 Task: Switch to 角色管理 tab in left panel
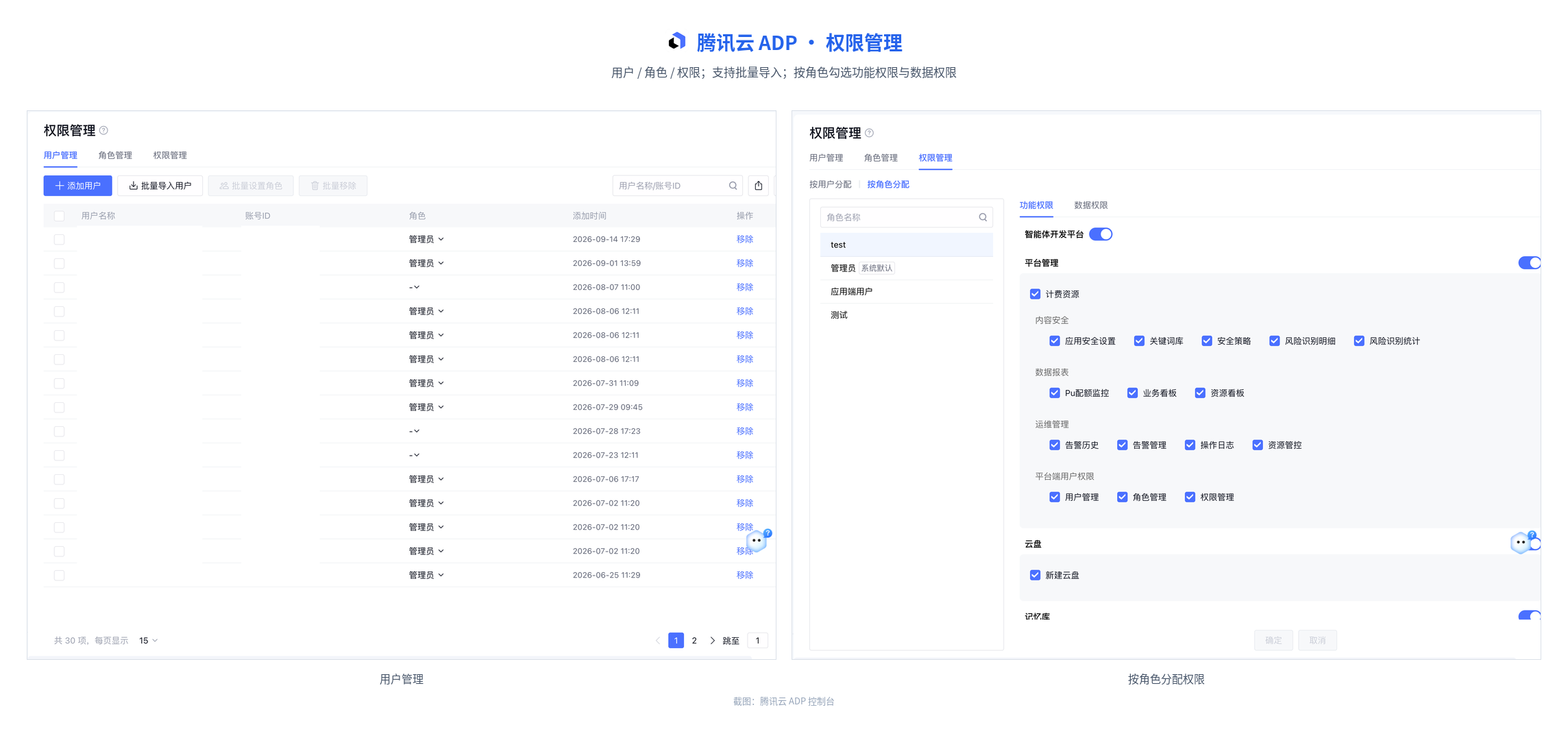[115, 156]
